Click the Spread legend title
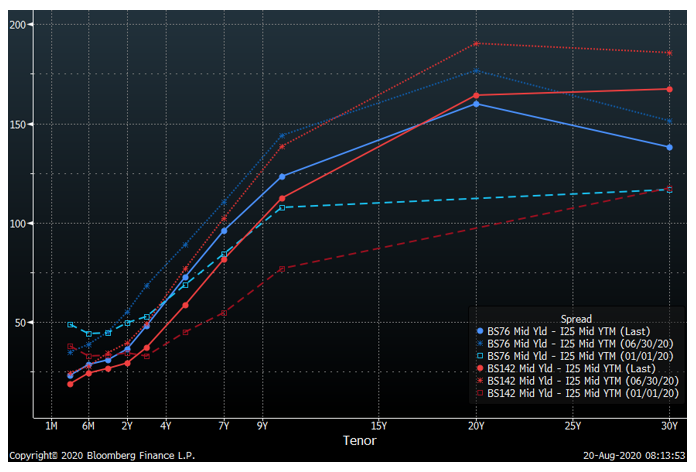 pyautogui.click(x=575, y=319)
